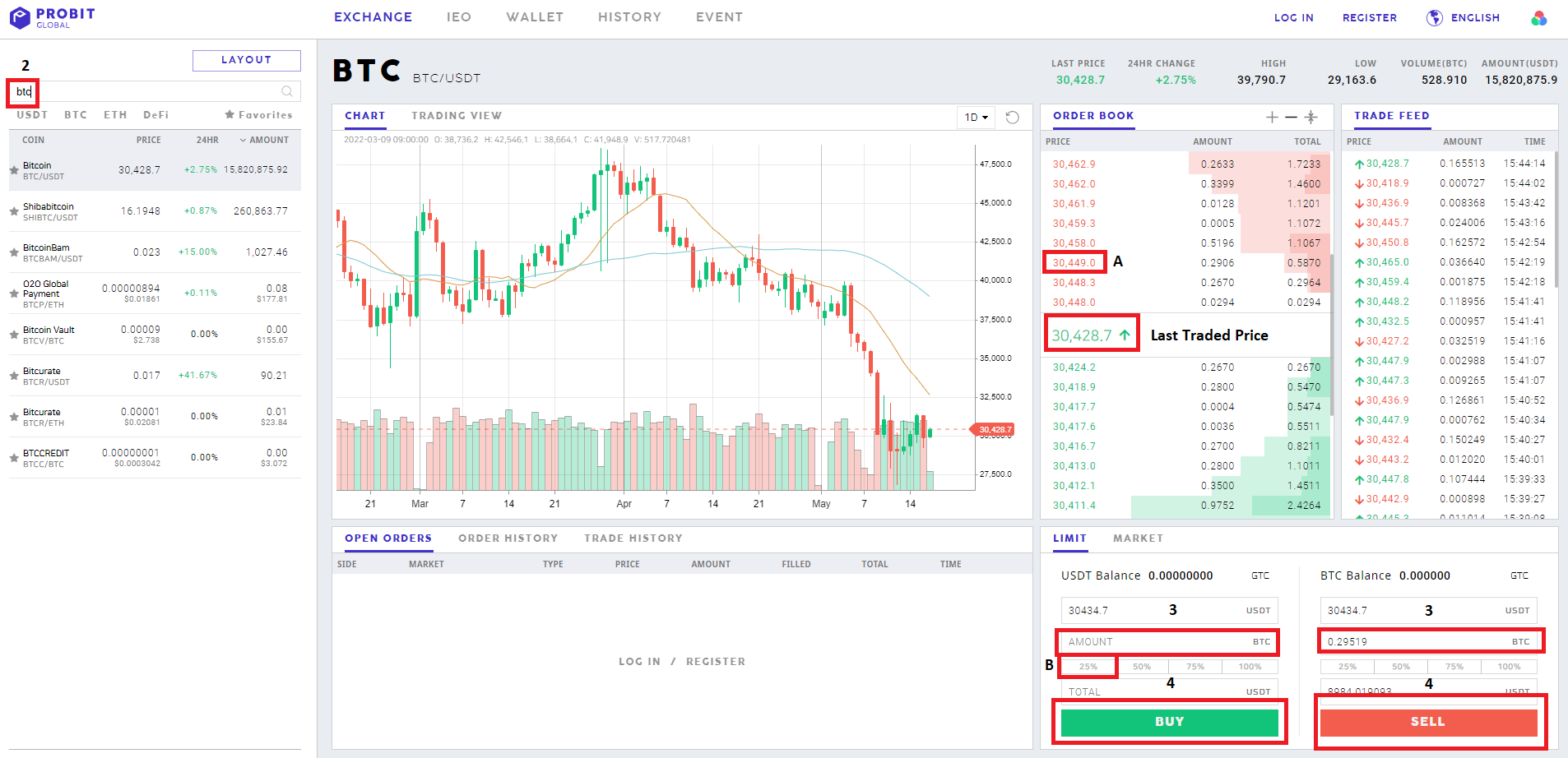This screenshot has width=1568, height=758.
Task: Switch to the Trading View tab
Action: pos(457,116)
